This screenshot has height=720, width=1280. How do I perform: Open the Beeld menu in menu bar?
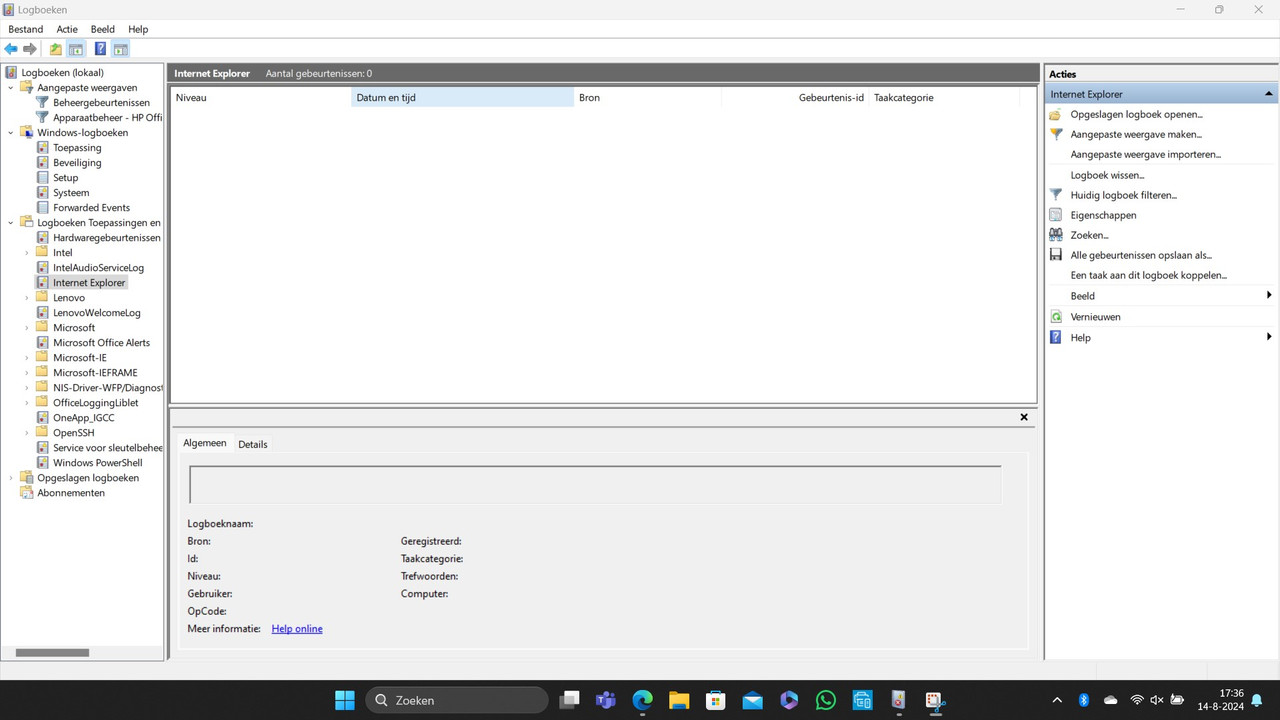102,29
